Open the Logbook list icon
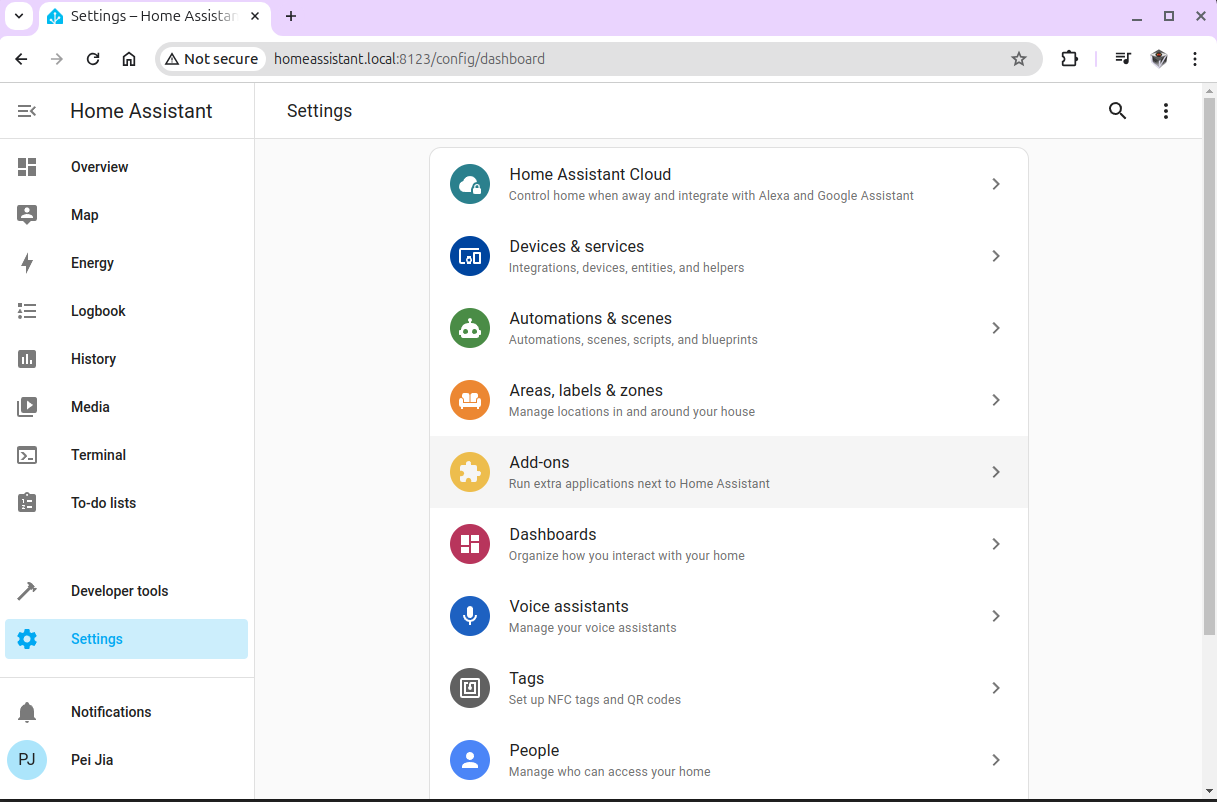Viewport: 1217px width, 802px height. [x=27, y=311]
